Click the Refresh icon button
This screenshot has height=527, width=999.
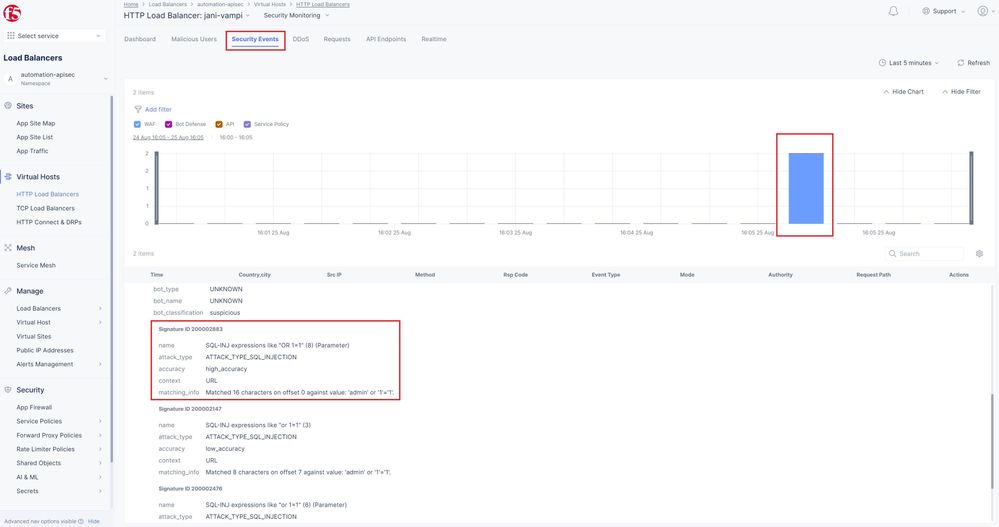click(960, 63)
